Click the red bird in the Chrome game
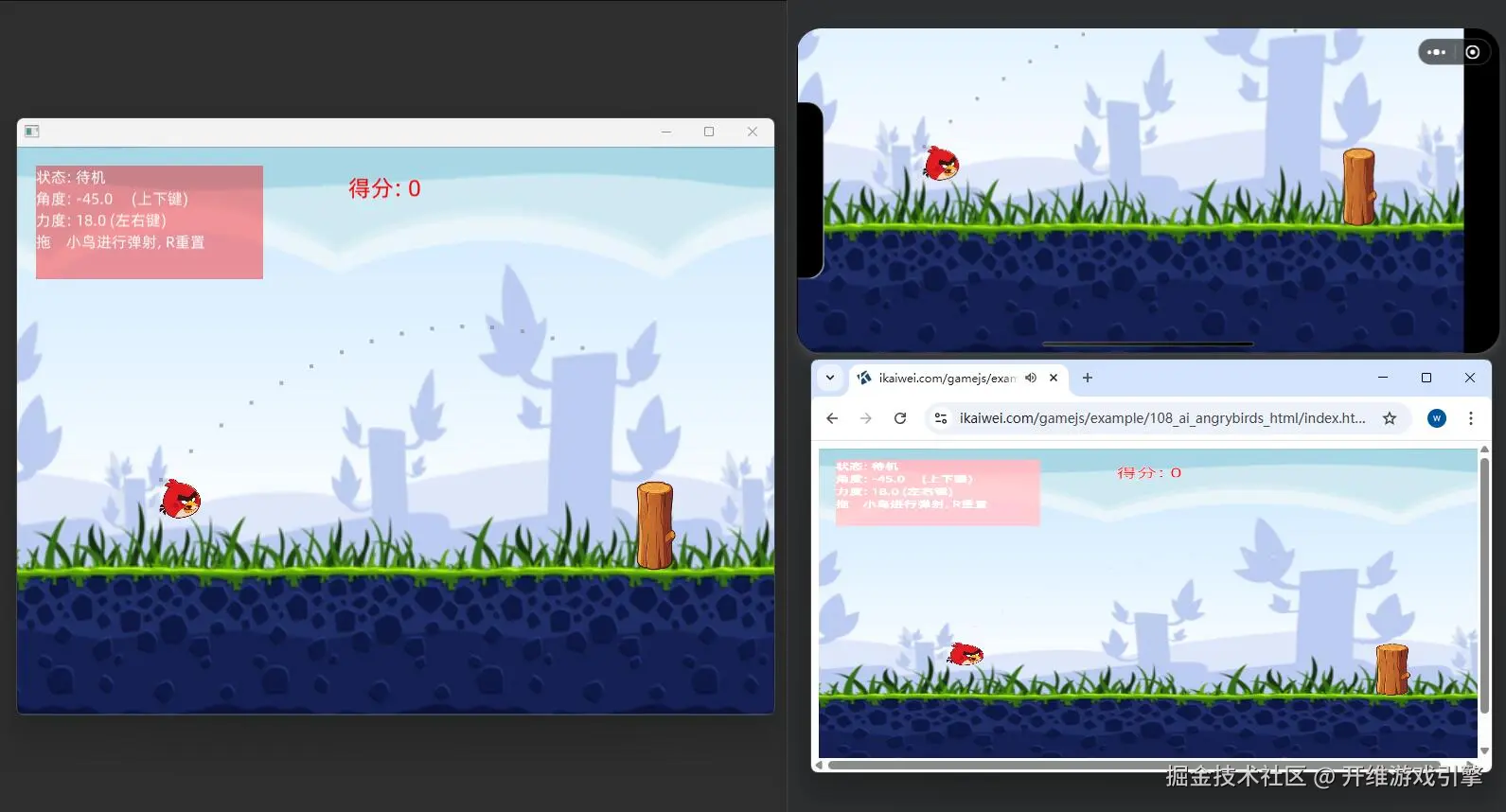This screenshot has height=812, width=1506. point(966,653)
